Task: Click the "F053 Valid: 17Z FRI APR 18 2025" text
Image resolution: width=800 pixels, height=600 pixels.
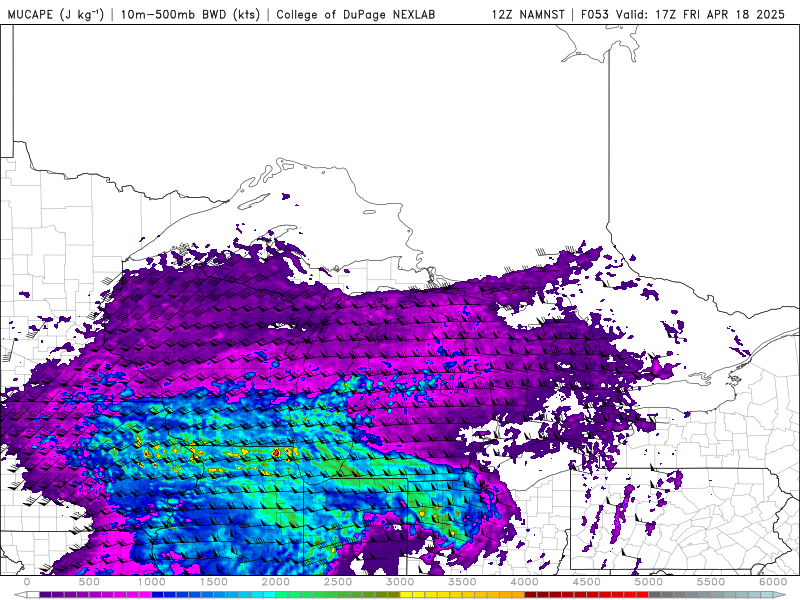Action: point(683,14)
